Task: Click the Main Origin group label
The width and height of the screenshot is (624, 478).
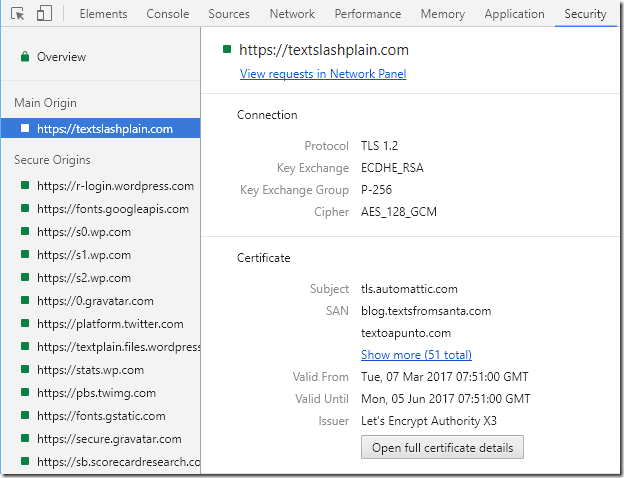Action: [x=45, y=103]
